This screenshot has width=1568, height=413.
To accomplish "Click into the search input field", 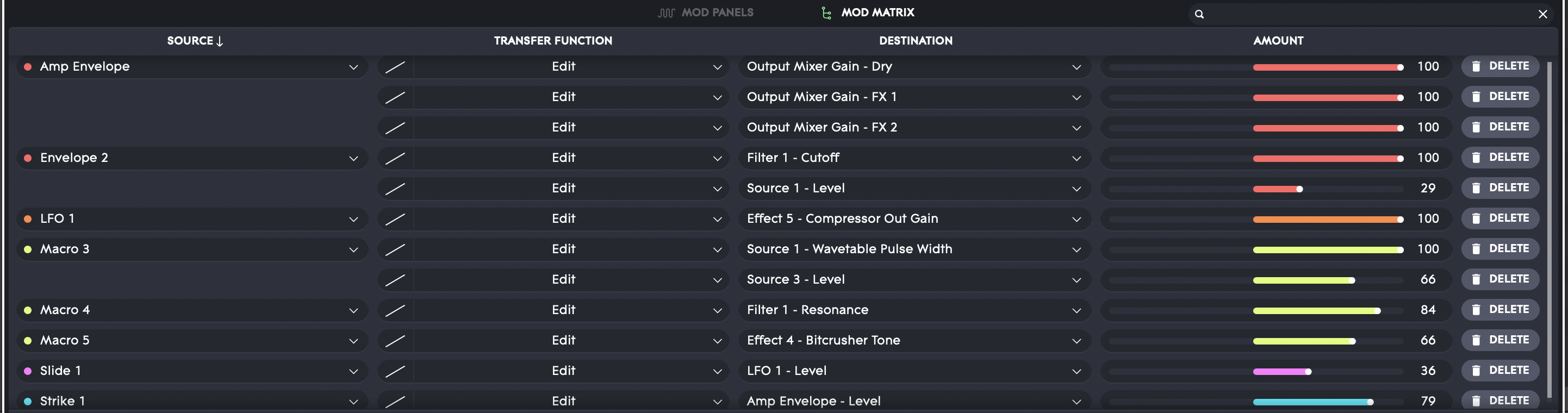I will click(x=1370, y=14).
